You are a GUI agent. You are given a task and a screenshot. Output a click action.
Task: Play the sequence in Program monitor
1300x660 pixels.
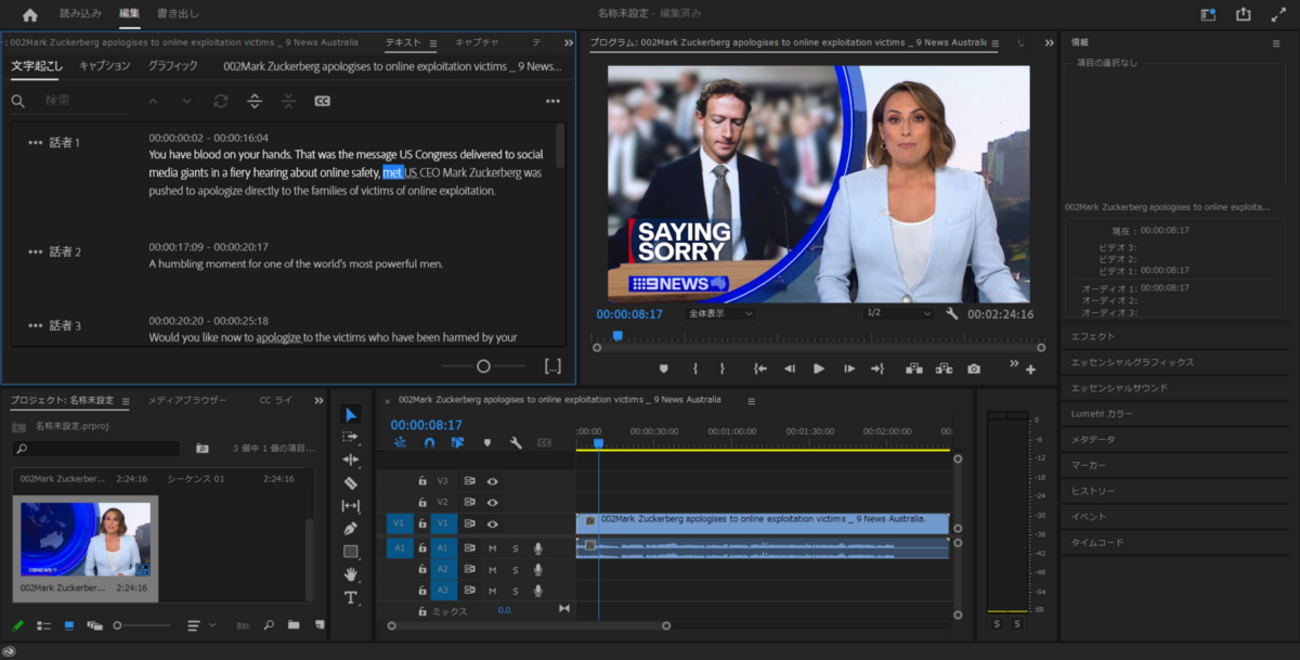(x=819, y=369)
